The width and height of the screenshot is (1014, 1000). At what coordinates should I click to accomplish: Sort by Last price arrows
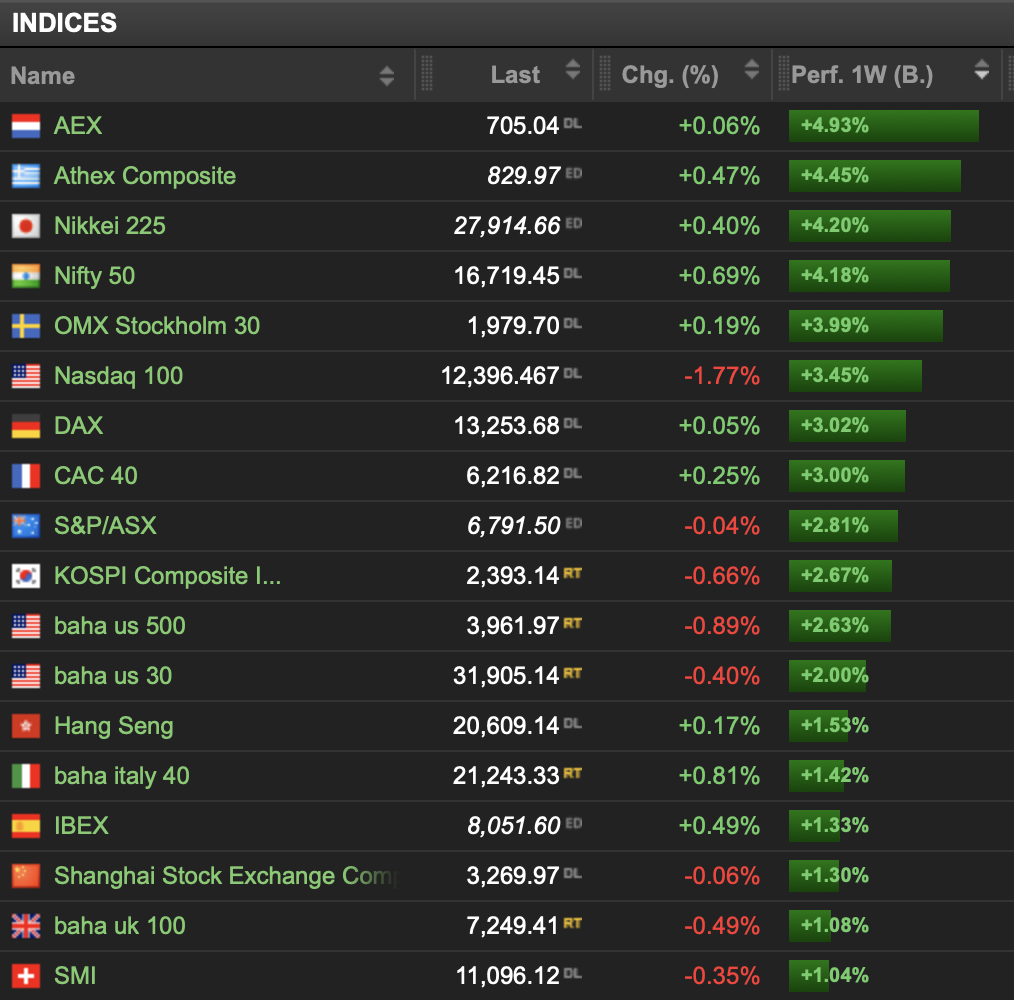tap(573, 69)
